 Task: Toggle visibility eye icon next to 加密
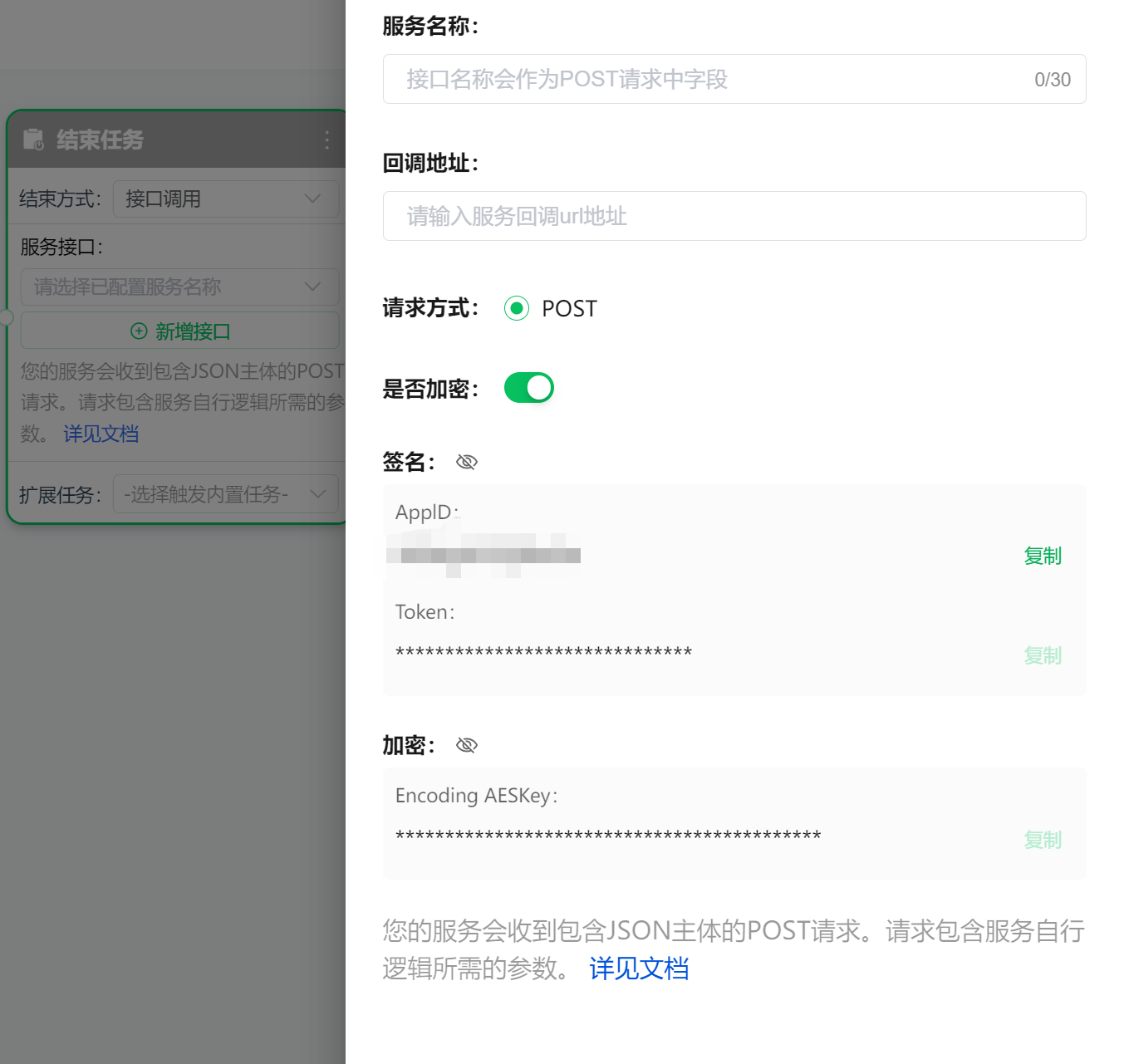(x=467, y=745)
